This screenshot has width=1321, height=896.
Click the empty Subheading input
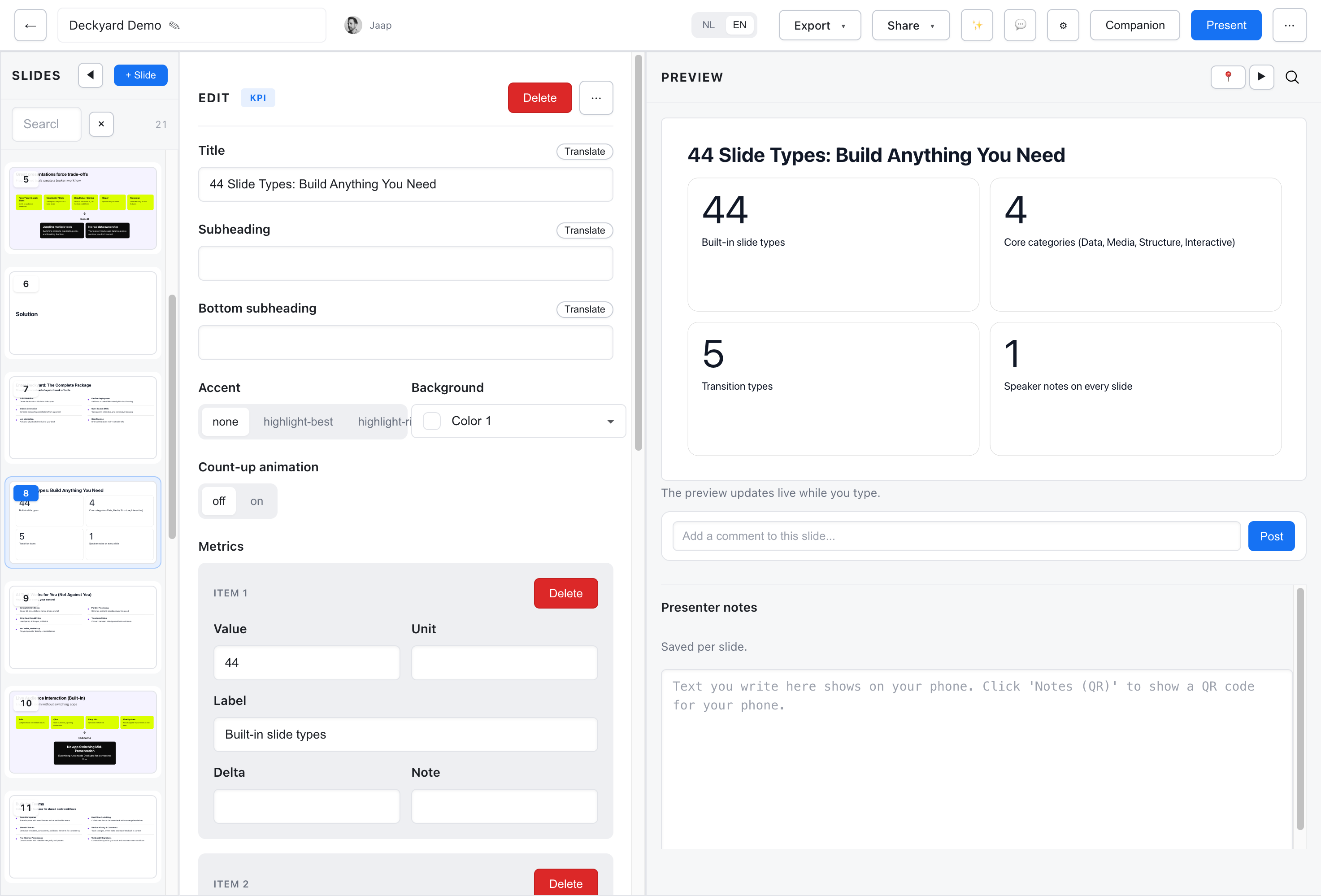(405, 263)
